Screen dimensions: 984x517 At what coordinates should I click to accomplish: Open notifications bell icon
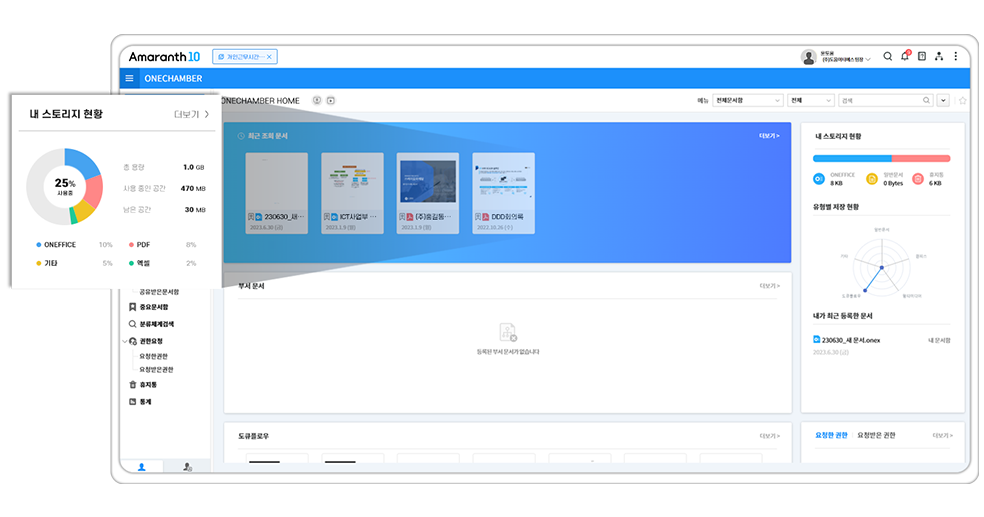[x=904, y=57]
